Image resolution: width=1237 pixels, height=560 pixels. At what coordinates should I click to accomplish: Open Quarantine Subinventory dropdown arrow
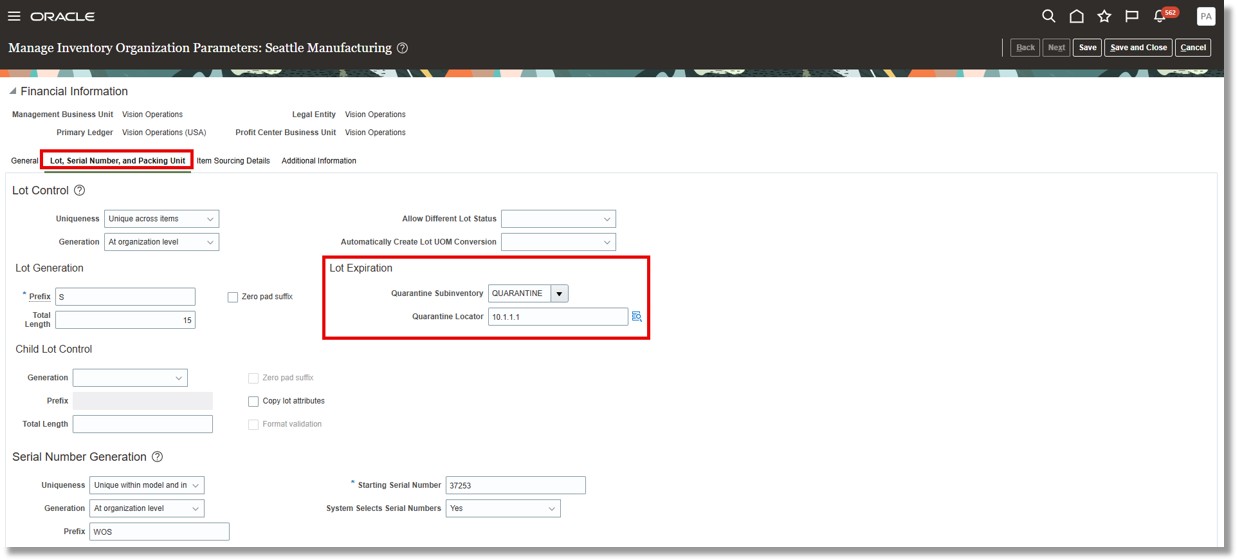[559, 293]
